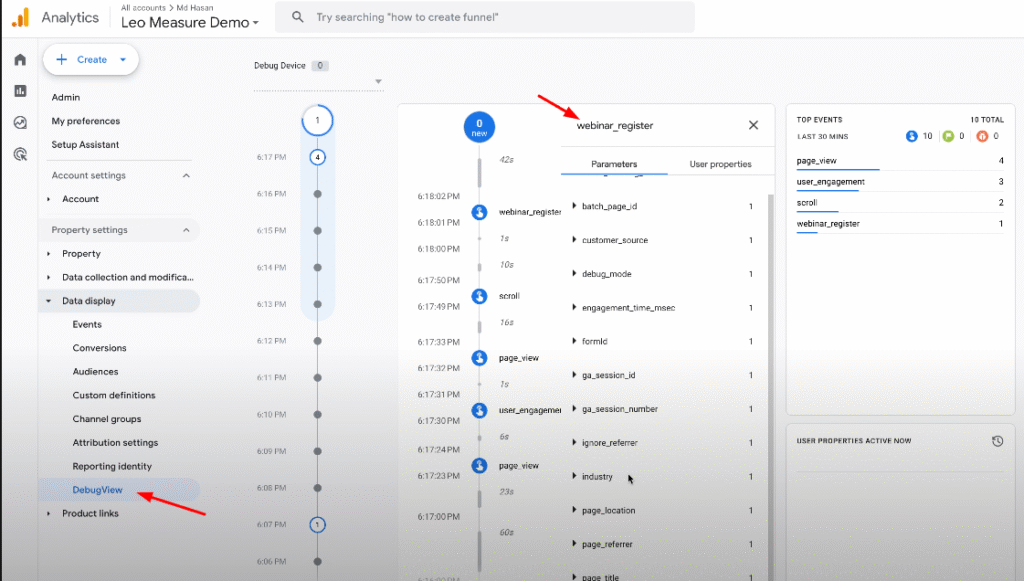1024x581 pixels.
Task: Click the webinar_register event icon in timeline
Action: 479,212
